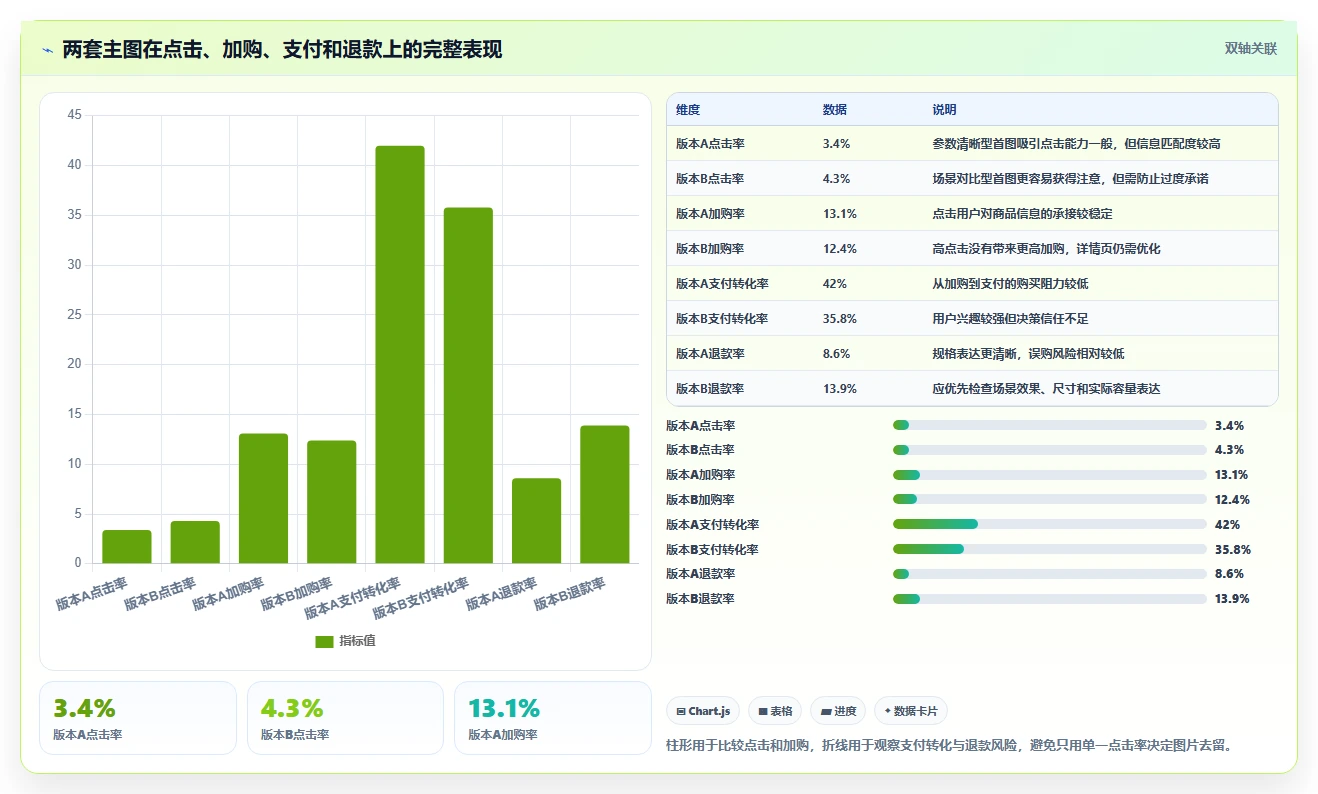Screen dimensions: 1318x794
Task: Click the 版本A支付转化率 progress bar
Action: click(1049, 524)
